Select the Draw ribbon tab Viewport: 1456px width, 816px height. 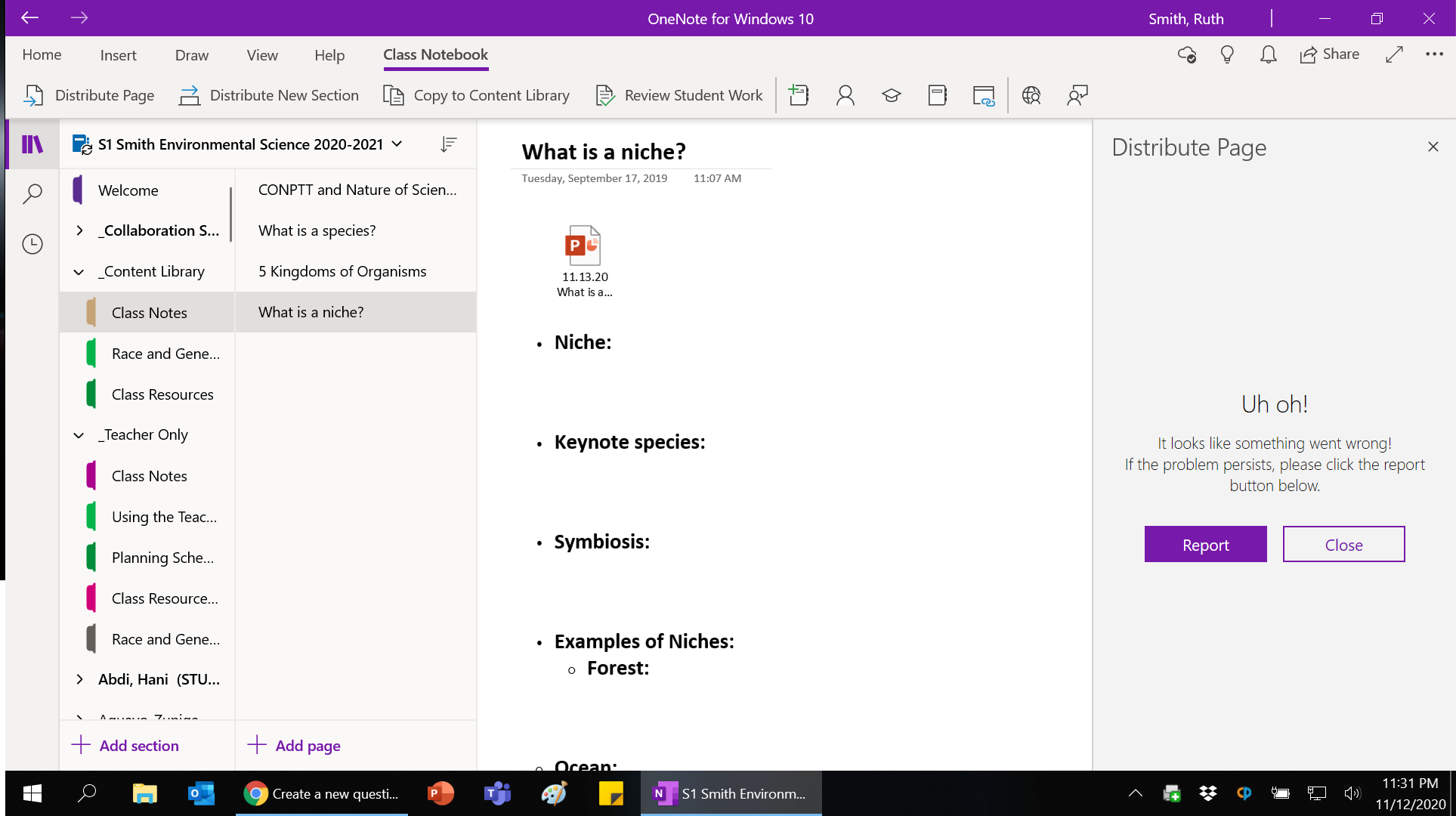[191, 54]
